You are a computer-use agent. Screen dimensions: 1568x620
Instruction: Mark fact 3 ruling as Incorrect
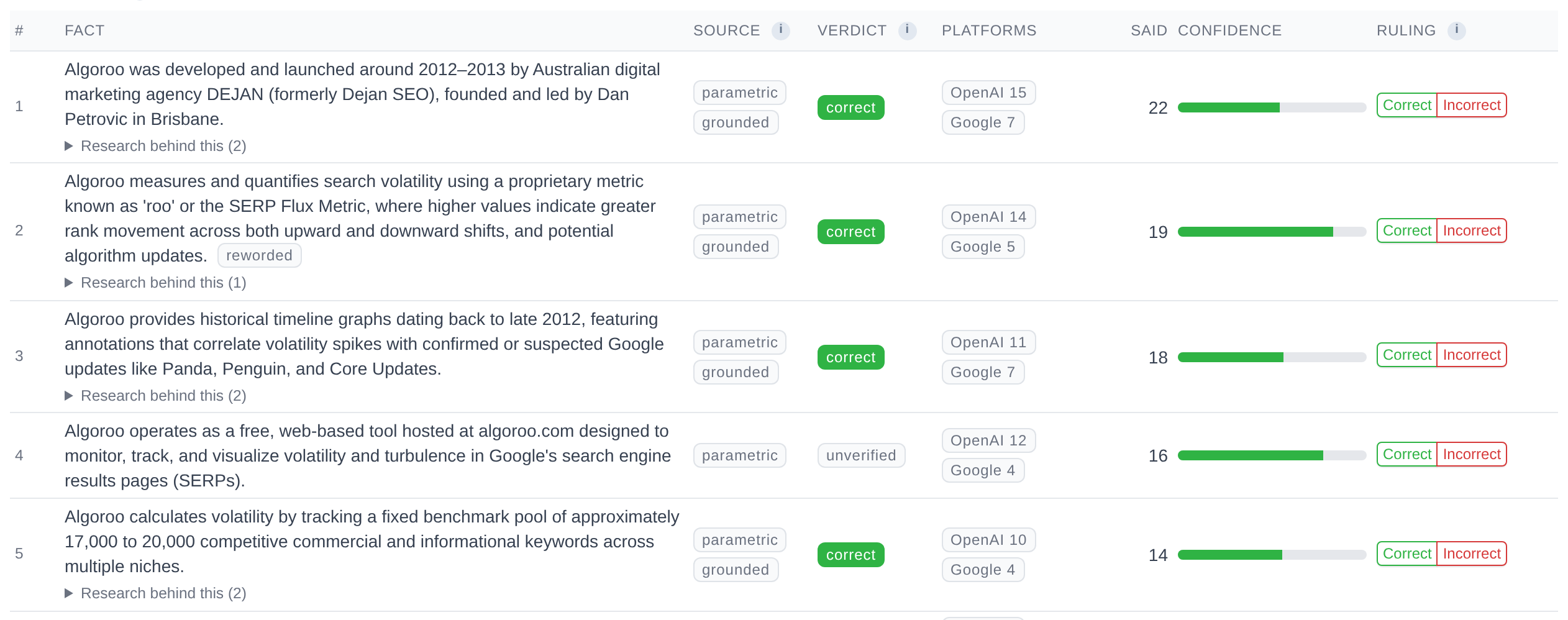[x=1472, y=355]
